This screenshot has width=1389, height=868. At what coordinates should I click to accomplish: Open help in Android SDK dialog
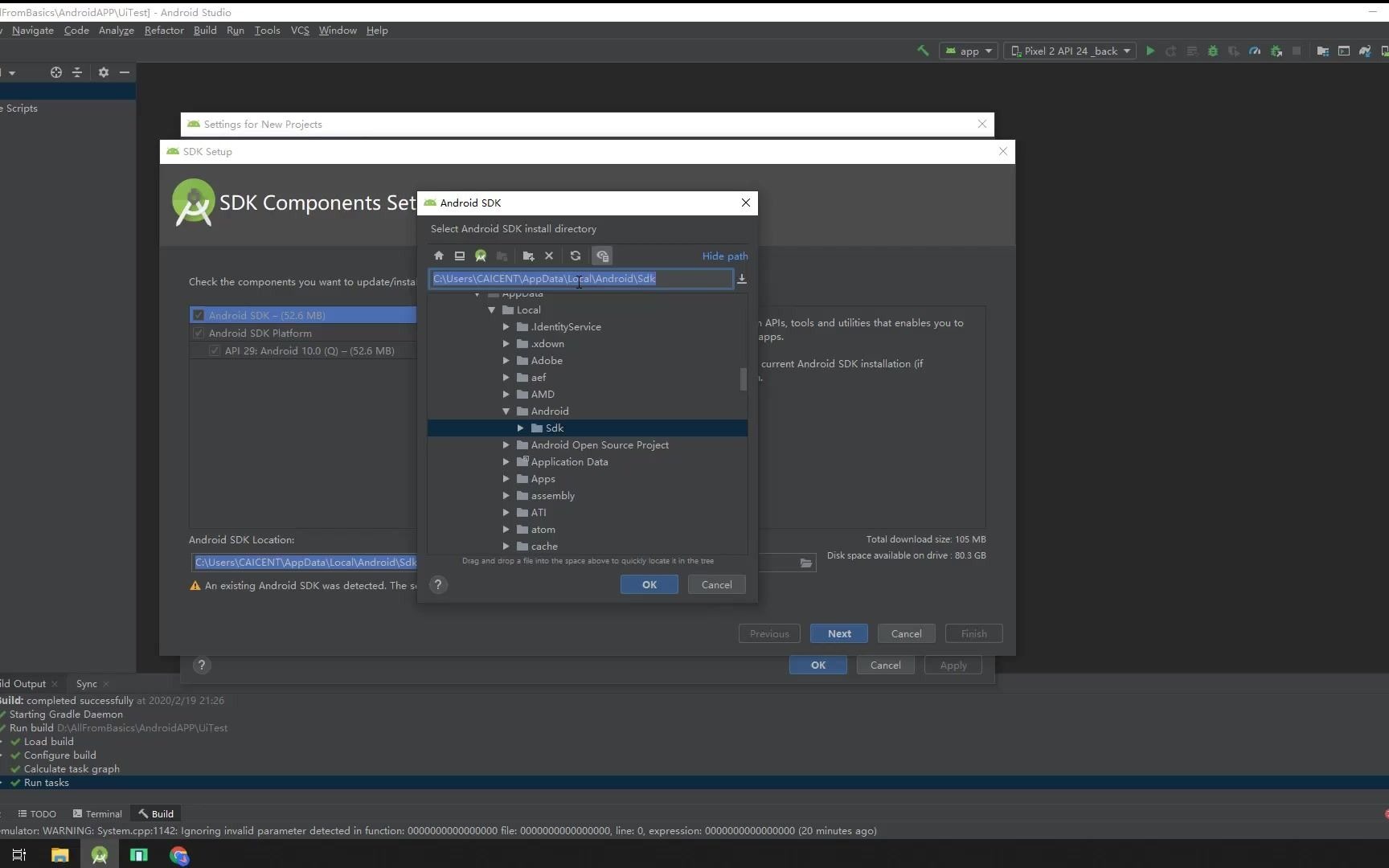438,584
